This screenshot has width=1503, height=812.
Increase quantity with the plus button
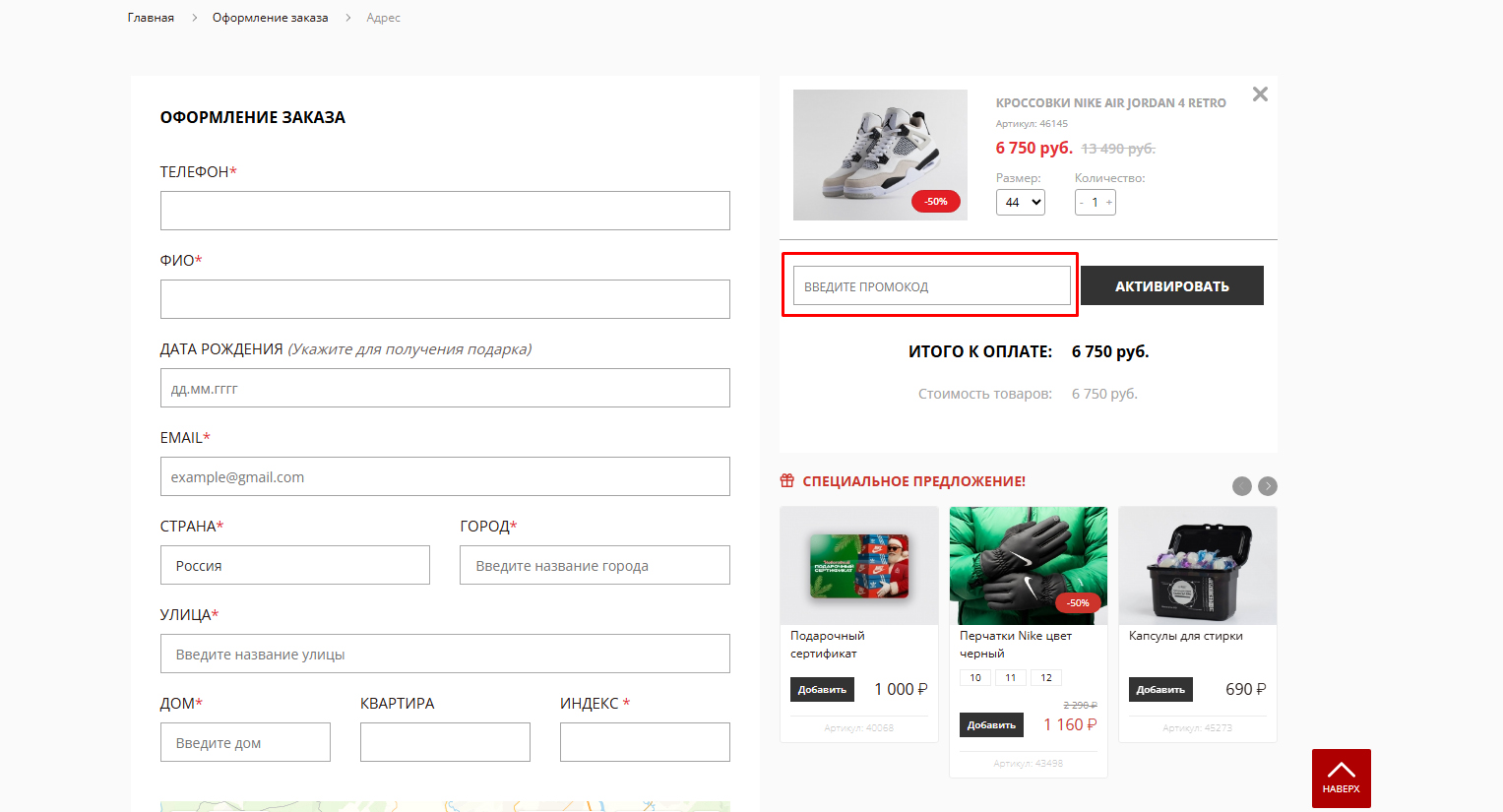click(1109, 203)
